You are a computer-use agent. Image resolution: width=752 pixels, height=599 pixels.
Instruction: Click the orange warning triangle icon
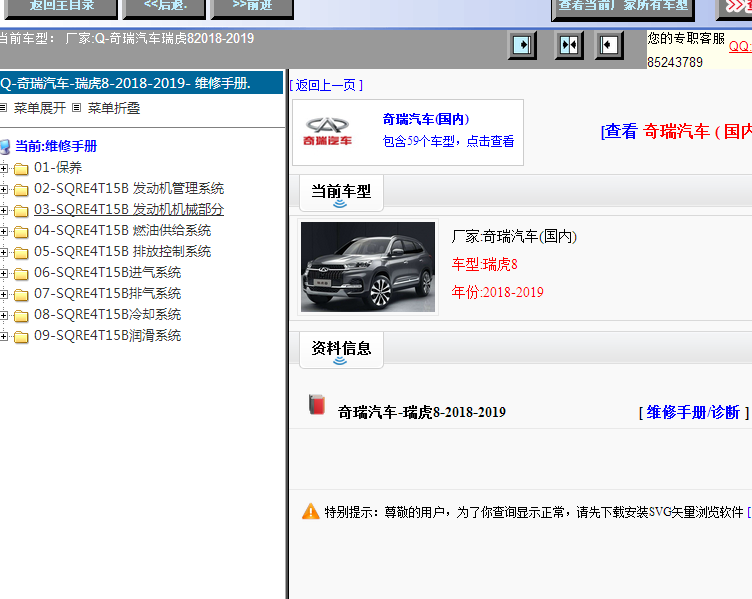pos(311,511)
